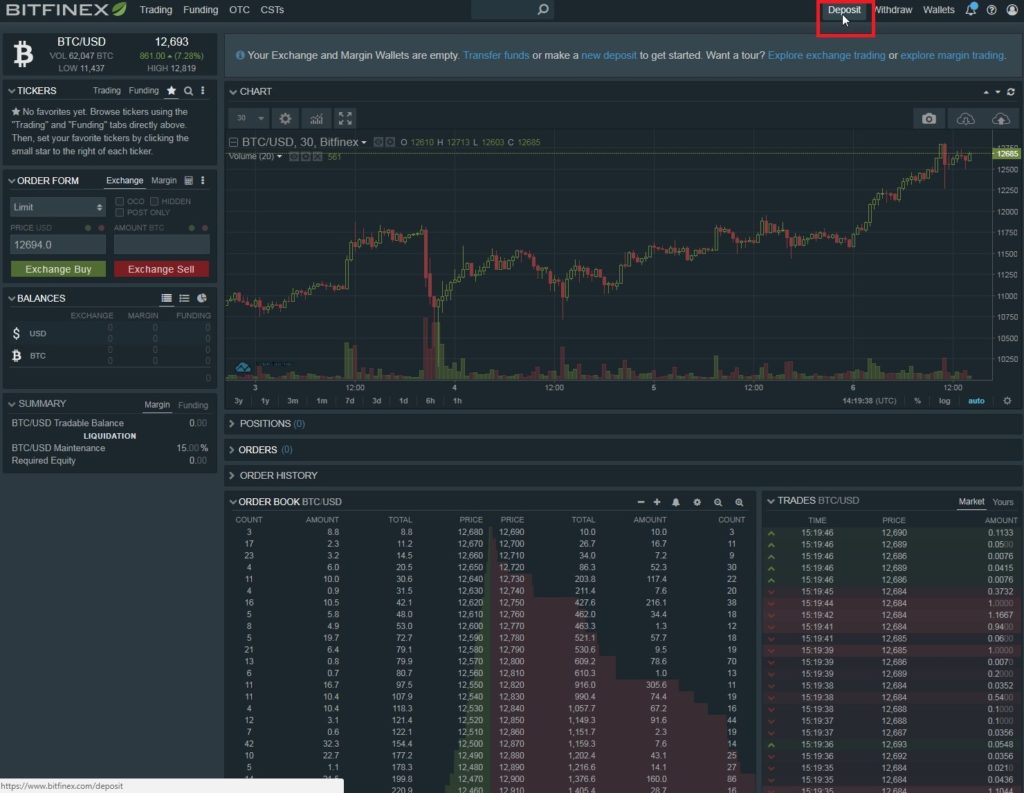Switch balances to the detailed table view

point(167,298)
